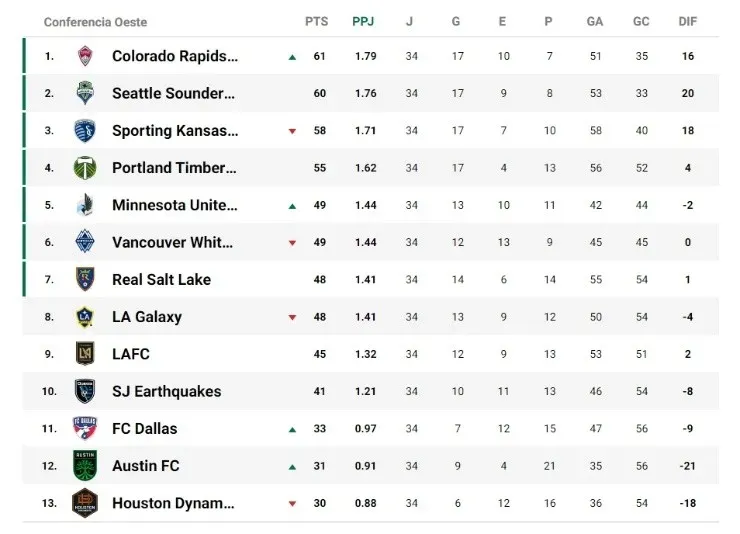Click the Houston Dynamo team crest
Viewport: 740px width, 534px height.
coord(85,503)
